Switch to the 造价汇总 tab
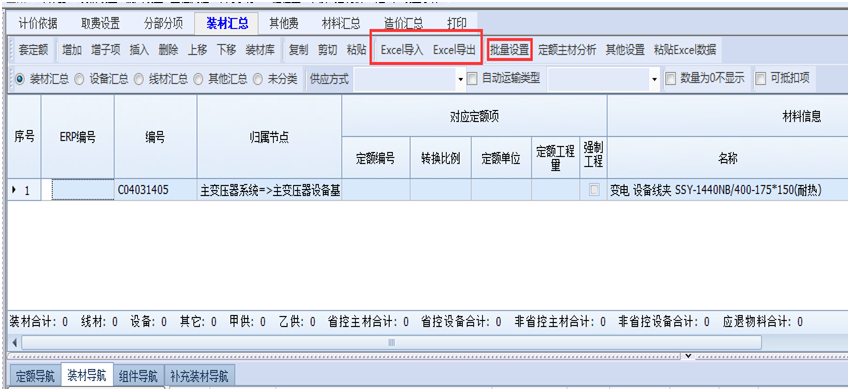The height and width of the screenshot is (391, 850). tap(403, 23)
